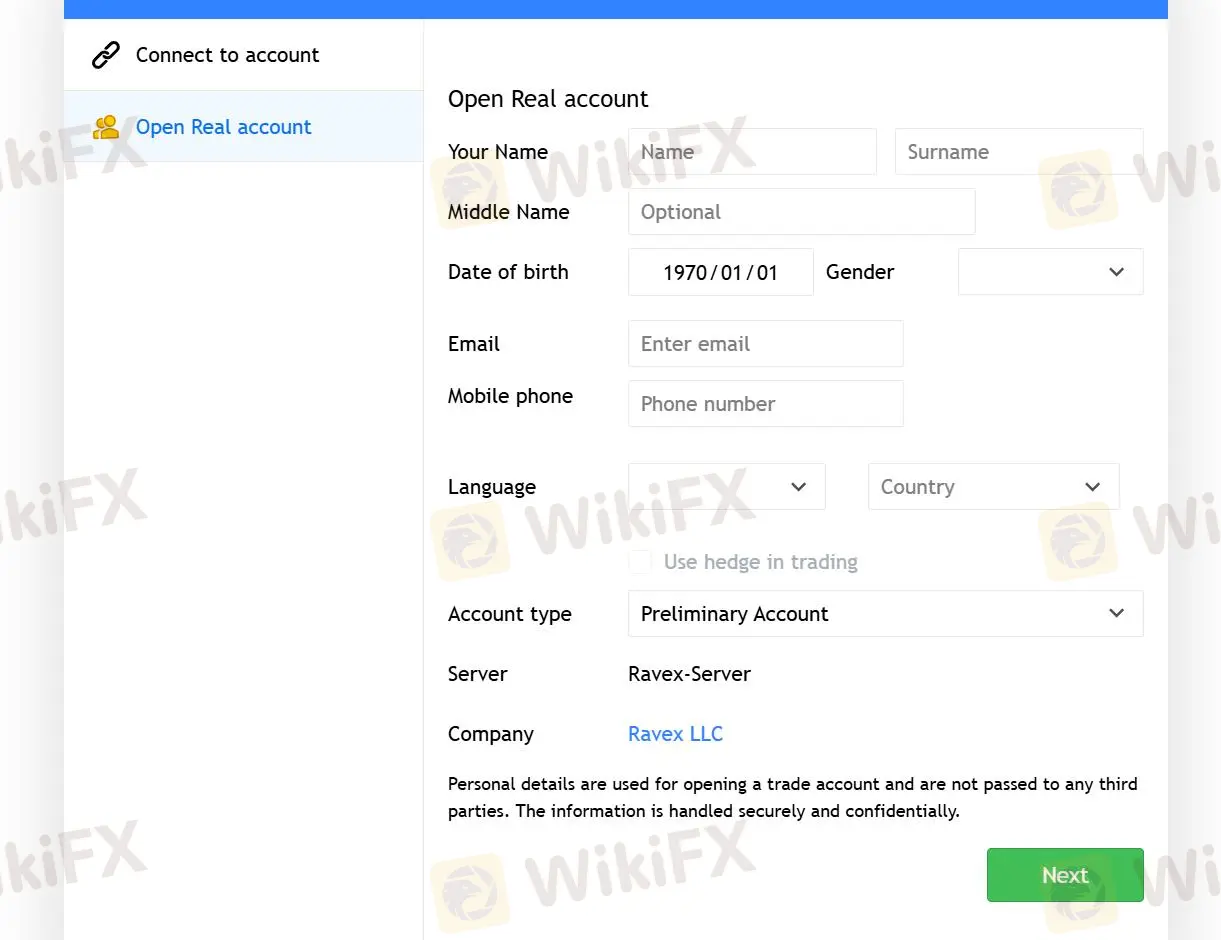The height and width of the screenshot is (940, 1221).
Task: Click the Email label
Action: coord(474,344)
